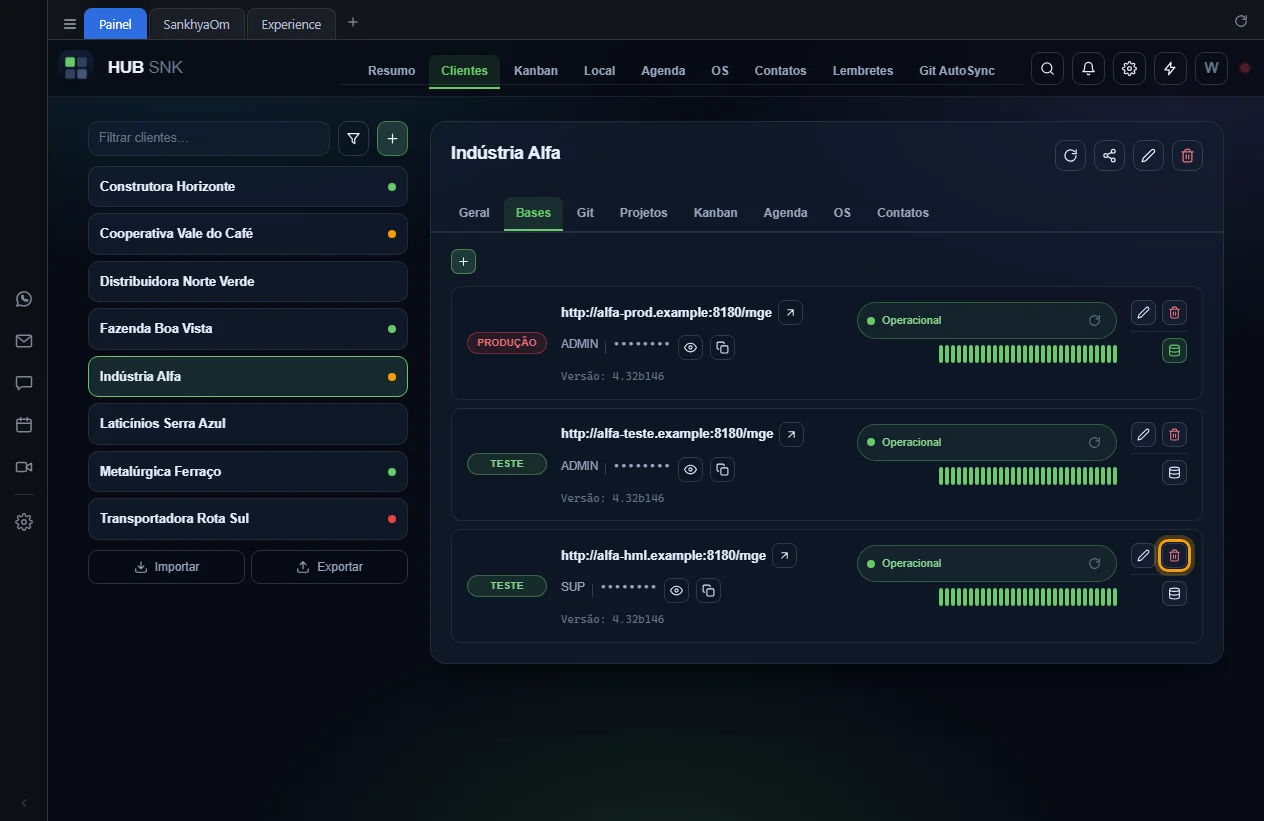Add a new client with the plus button

(x=392, y=139)
